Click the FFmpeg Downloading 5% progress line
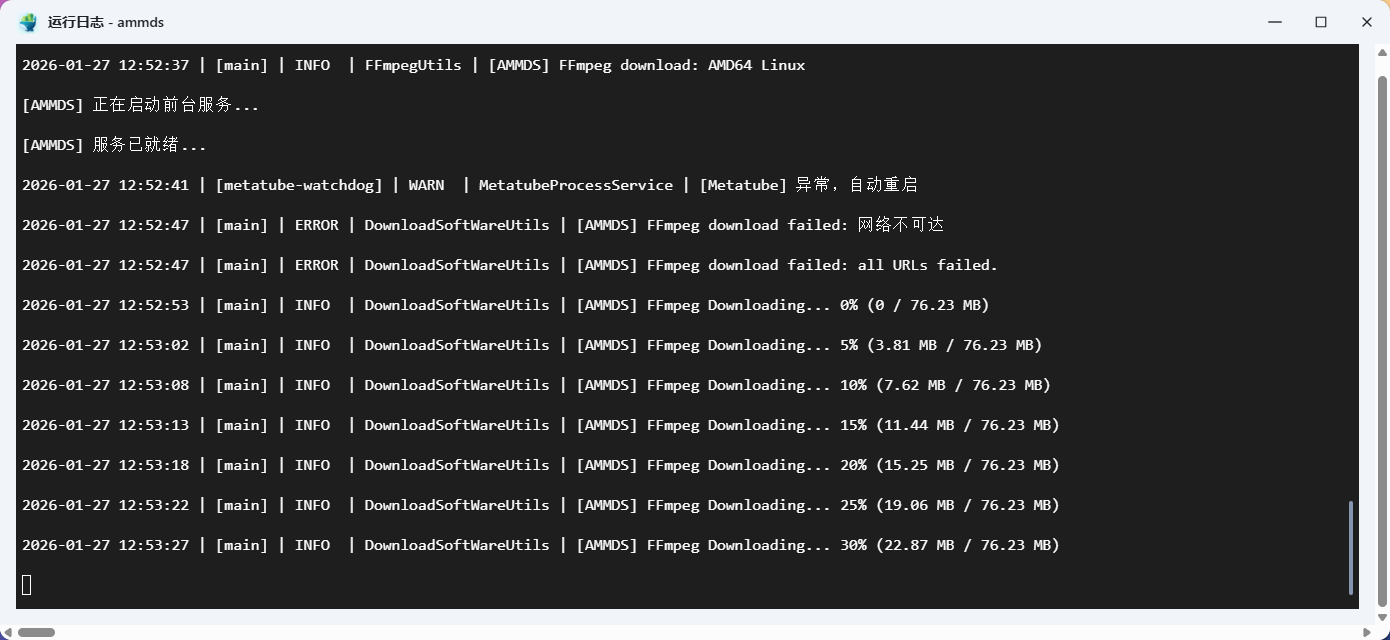 pyautogui.click(x=531, y=344)
